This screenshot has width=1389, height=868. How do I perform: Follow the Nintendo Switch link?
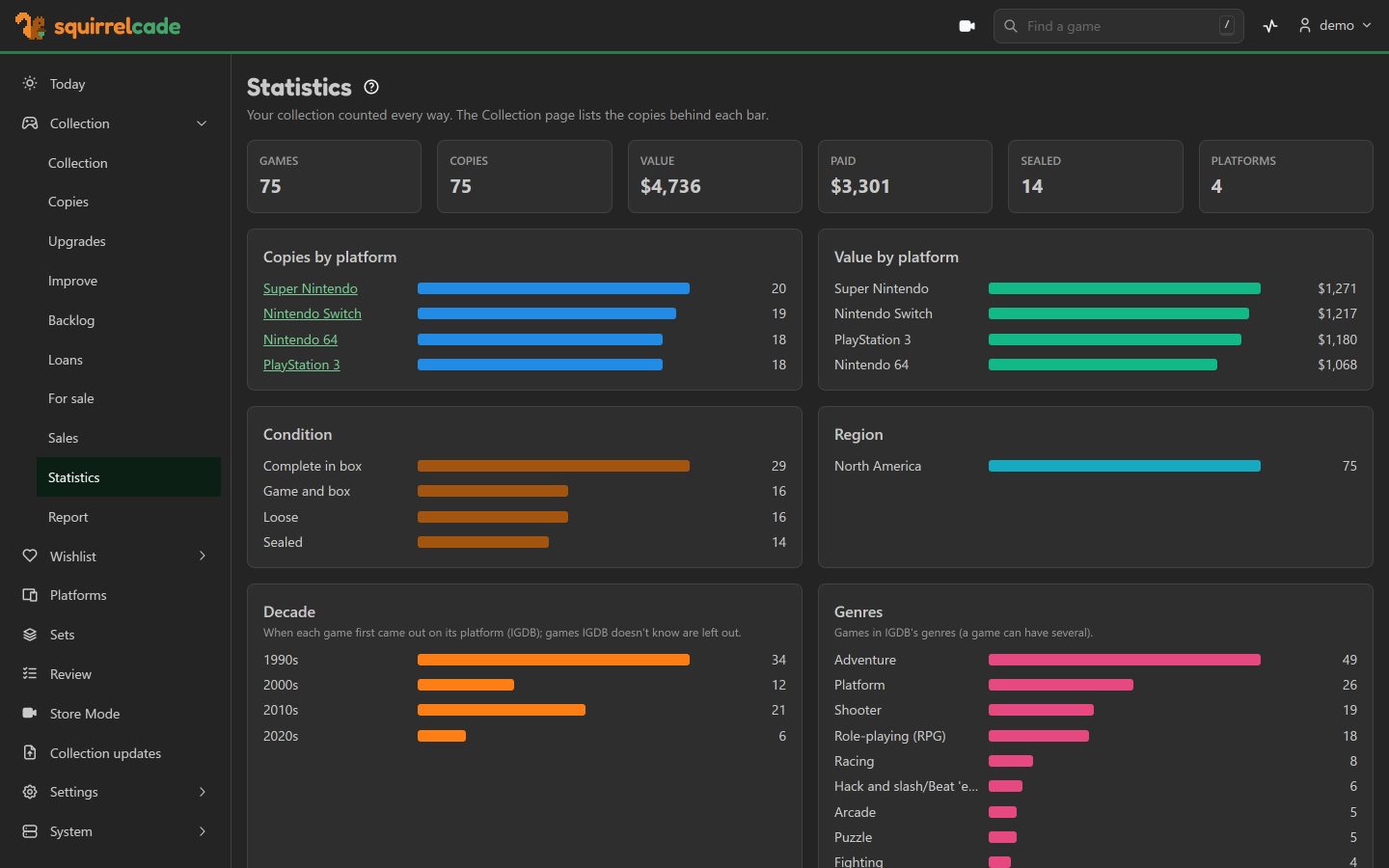(313, 313)
